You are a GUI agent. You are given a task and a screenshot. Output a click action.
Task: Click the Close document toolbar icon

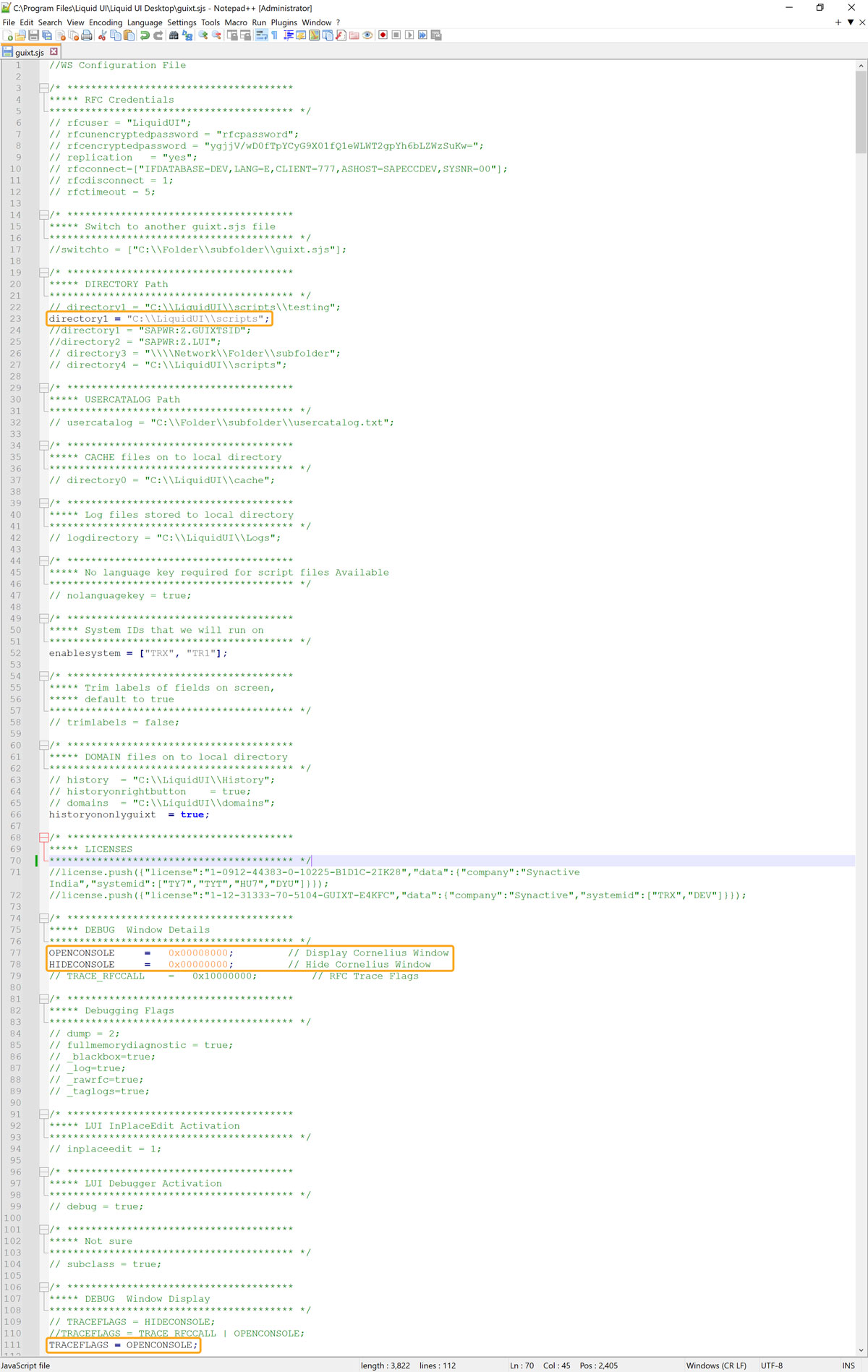[60, 35]
